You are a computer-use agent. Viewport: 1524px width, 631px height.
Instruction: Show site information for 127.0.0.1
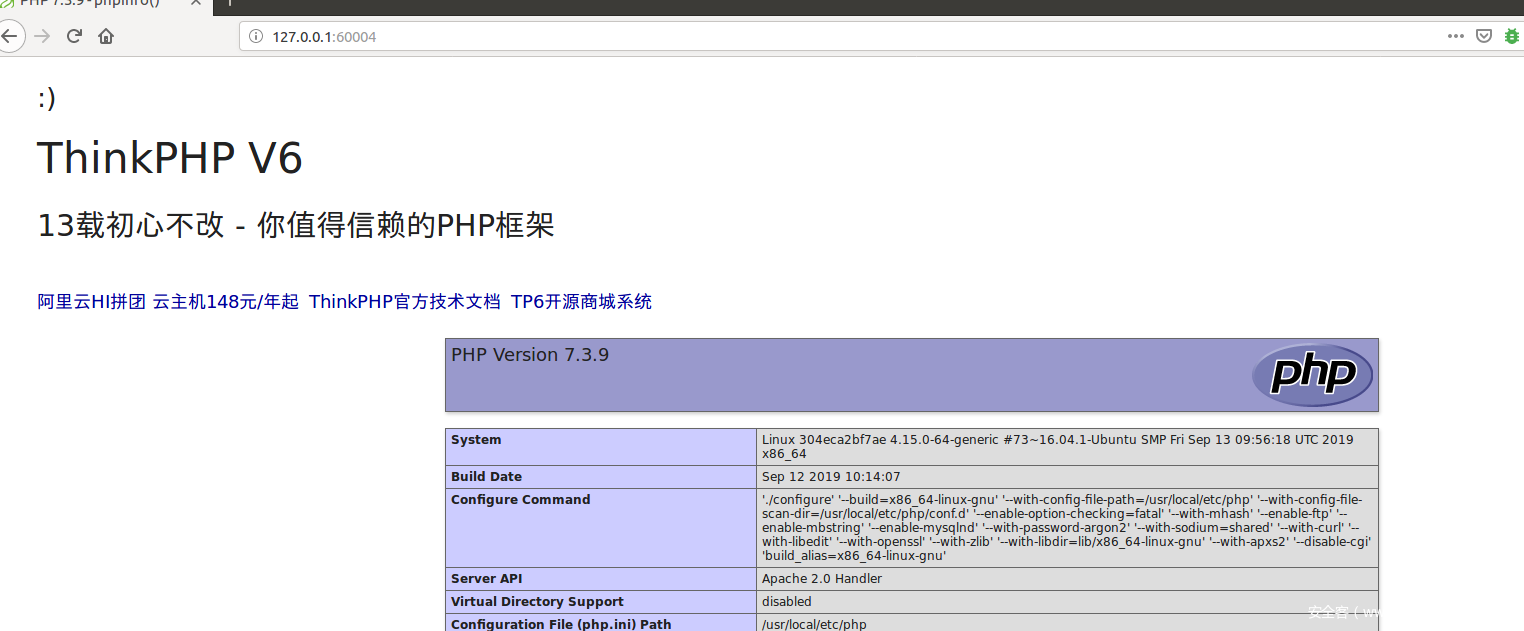[x=256, y=37]
